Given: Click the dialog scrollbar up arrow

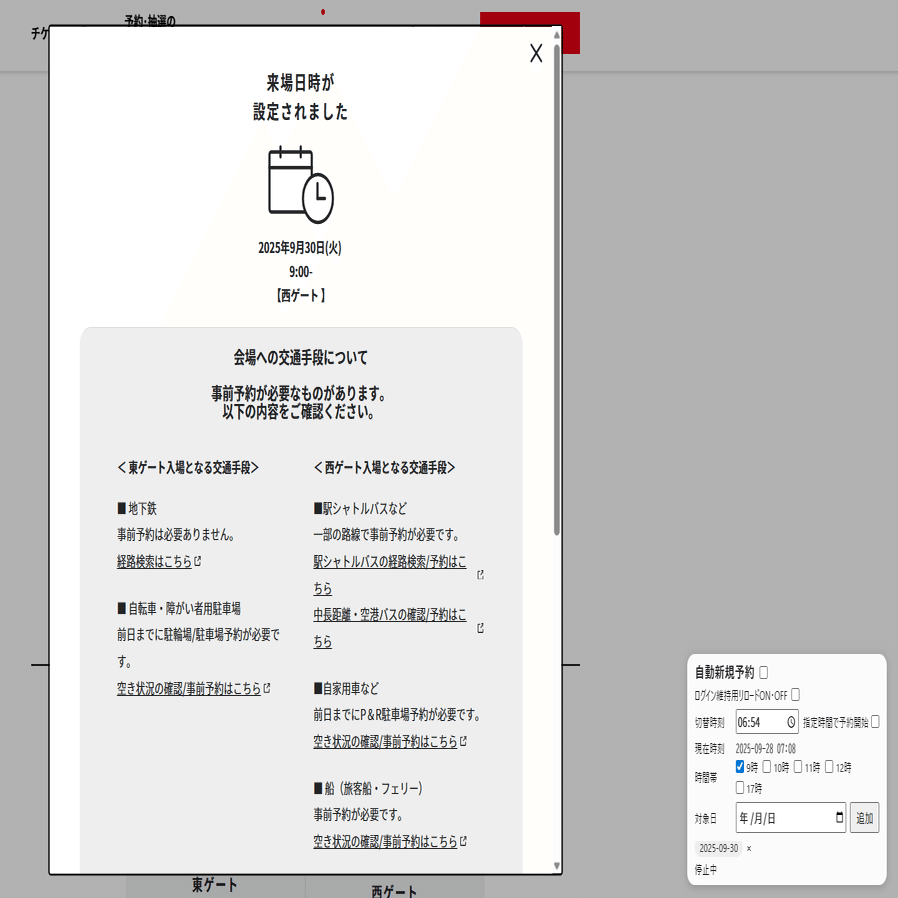Looking at the screenshot, I should 557,35.
